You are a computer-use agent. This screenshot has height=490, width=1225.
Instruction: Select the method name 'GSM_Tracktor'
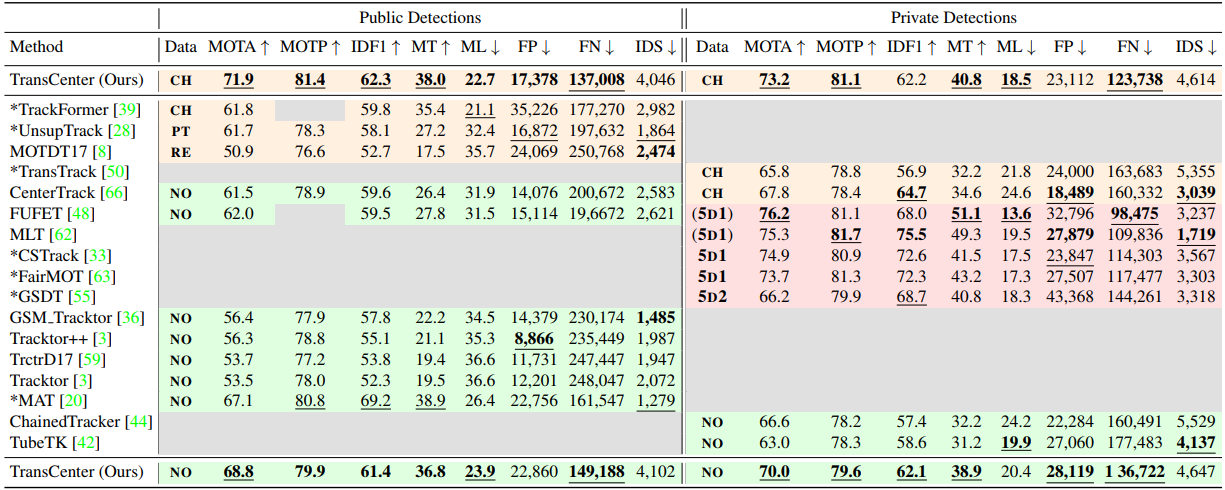coord(62,317)
